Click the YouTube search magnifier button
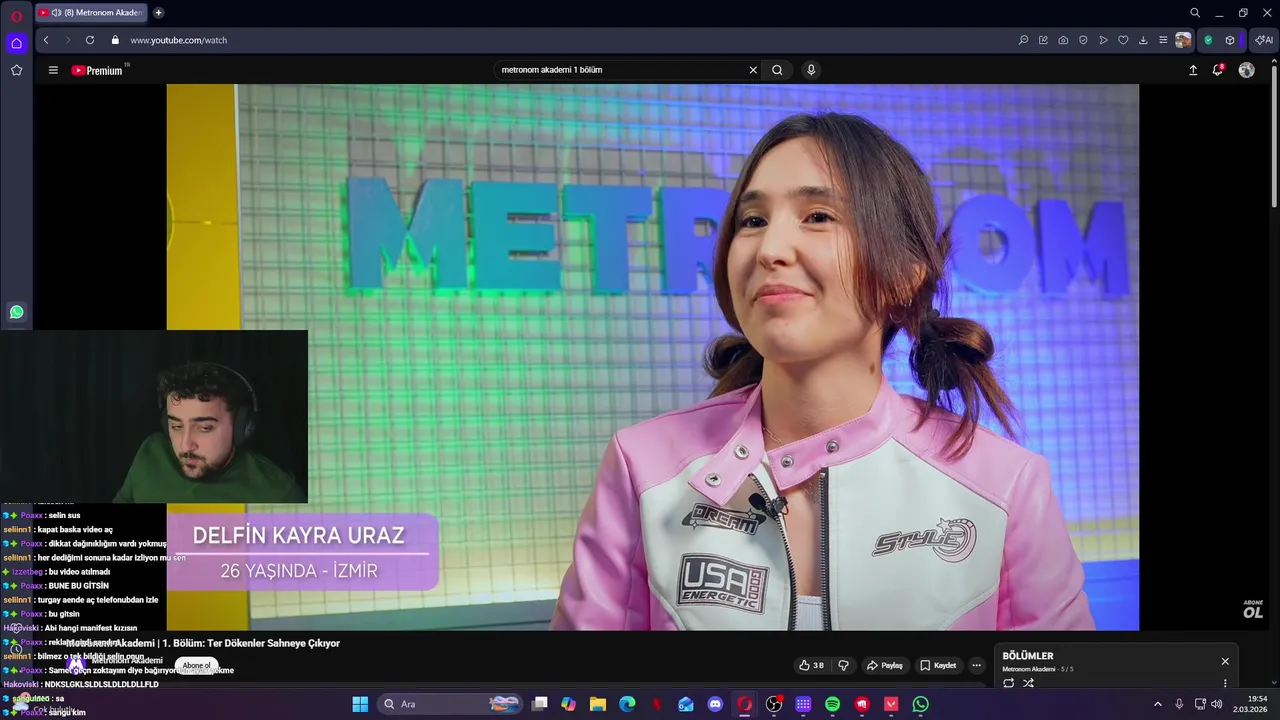The height and width of the screenshot is (720, 1280). pyautogui.click(x=777, y=70)
